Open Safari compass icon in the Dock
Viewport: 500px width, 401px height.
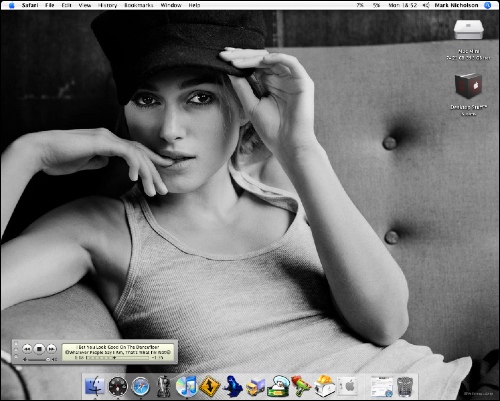(x=140, y=387)
